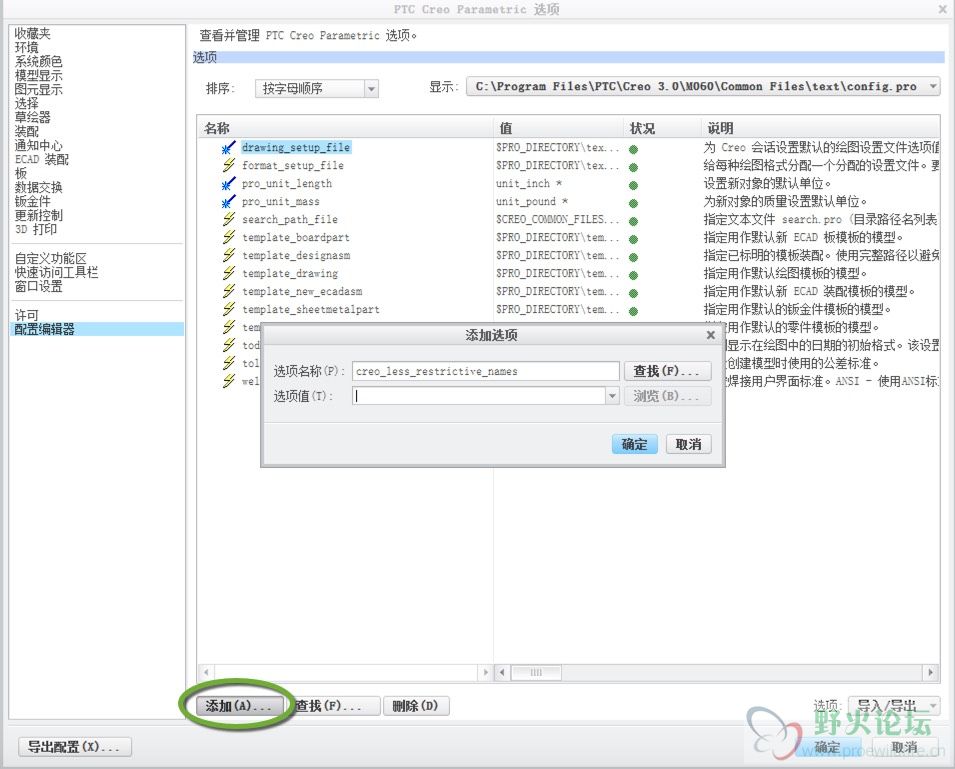Select 环境 category
Image resolution: width=955 pixels, height=769 pixels.
click(x=26, y=47)
